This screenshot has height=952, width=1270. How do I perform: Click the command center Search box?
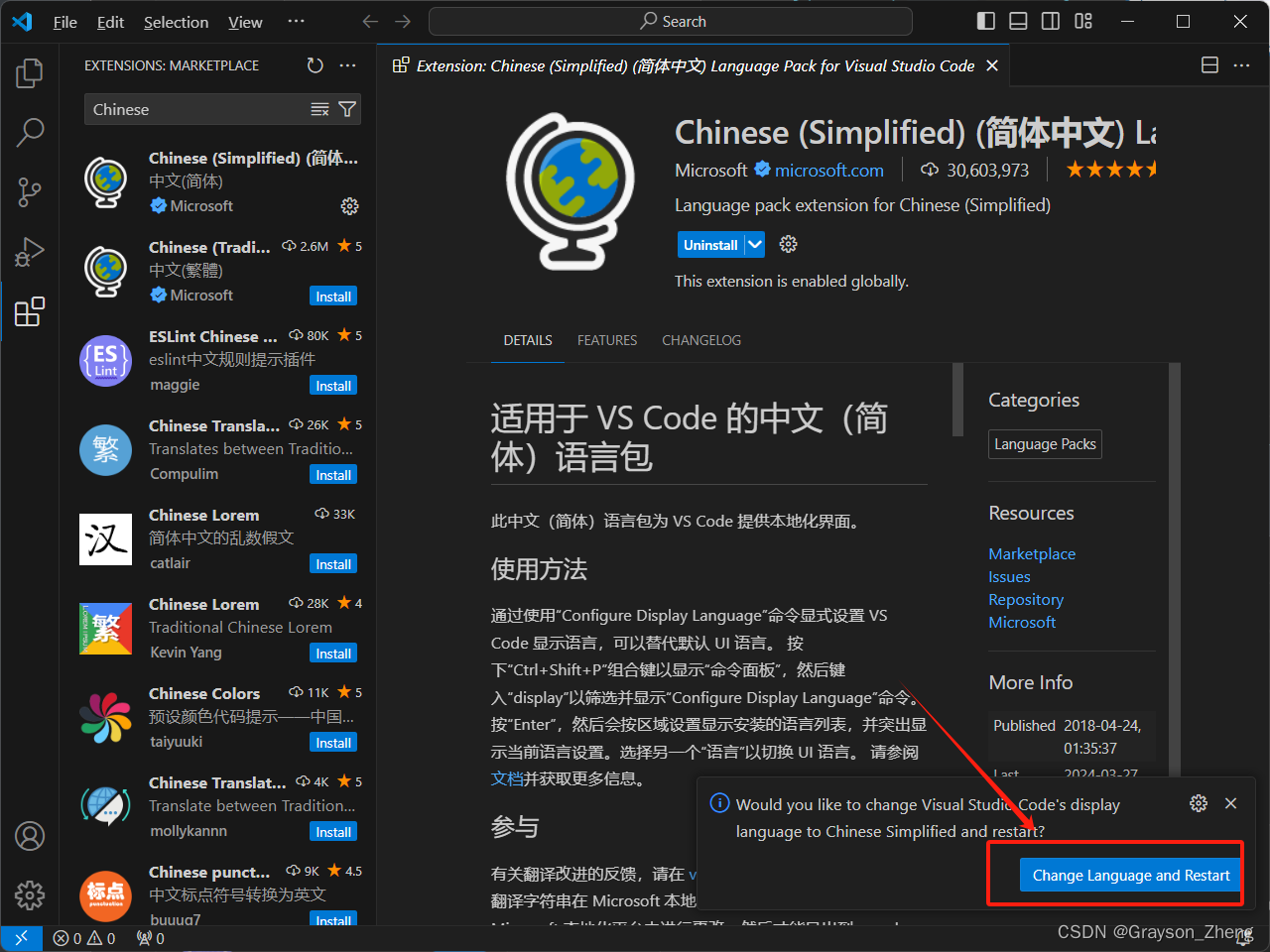671,22
